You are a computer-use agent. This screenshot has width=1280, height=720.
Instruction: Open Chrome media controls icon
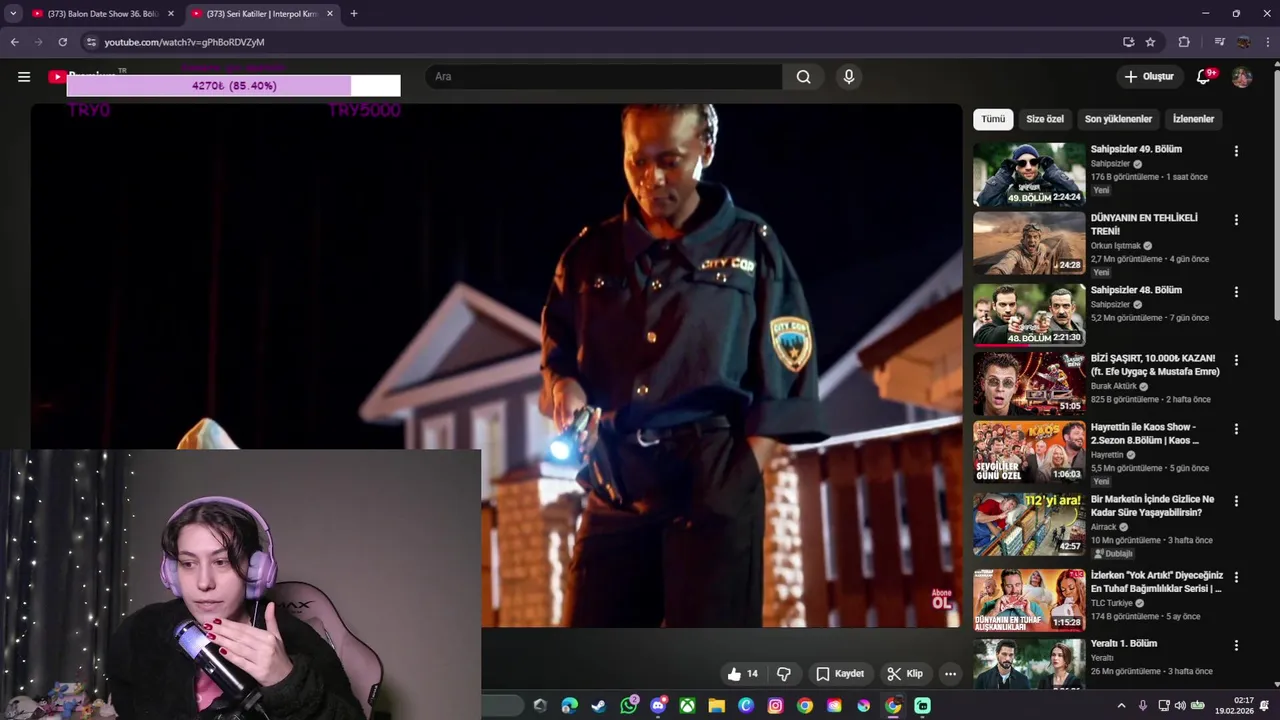coord(1219,42)
